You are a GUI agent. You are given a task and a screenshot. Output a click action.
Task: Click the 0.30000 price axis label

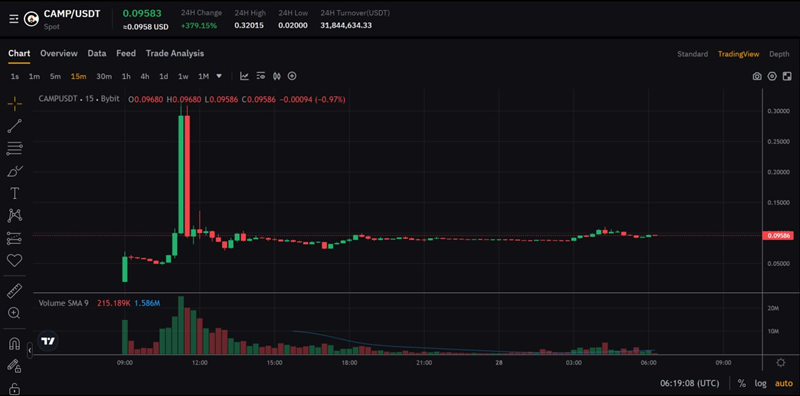click(x=778, y=111)
